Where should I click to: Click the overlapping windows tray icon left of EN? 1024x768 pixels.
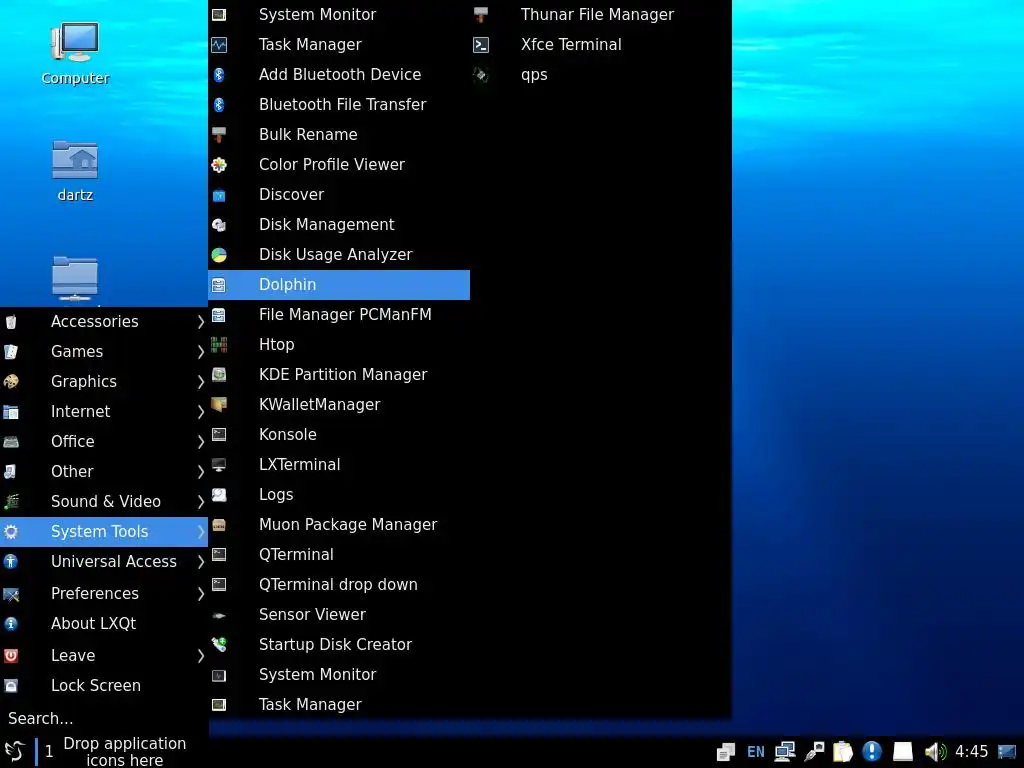pos(726,752)
